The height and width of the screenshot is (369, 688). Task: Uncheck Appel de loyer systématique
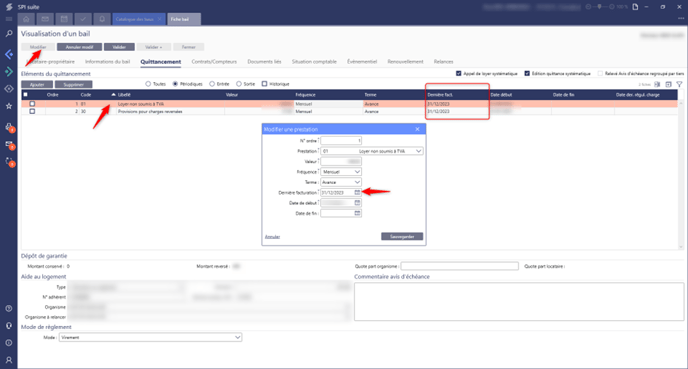point(459,74)
